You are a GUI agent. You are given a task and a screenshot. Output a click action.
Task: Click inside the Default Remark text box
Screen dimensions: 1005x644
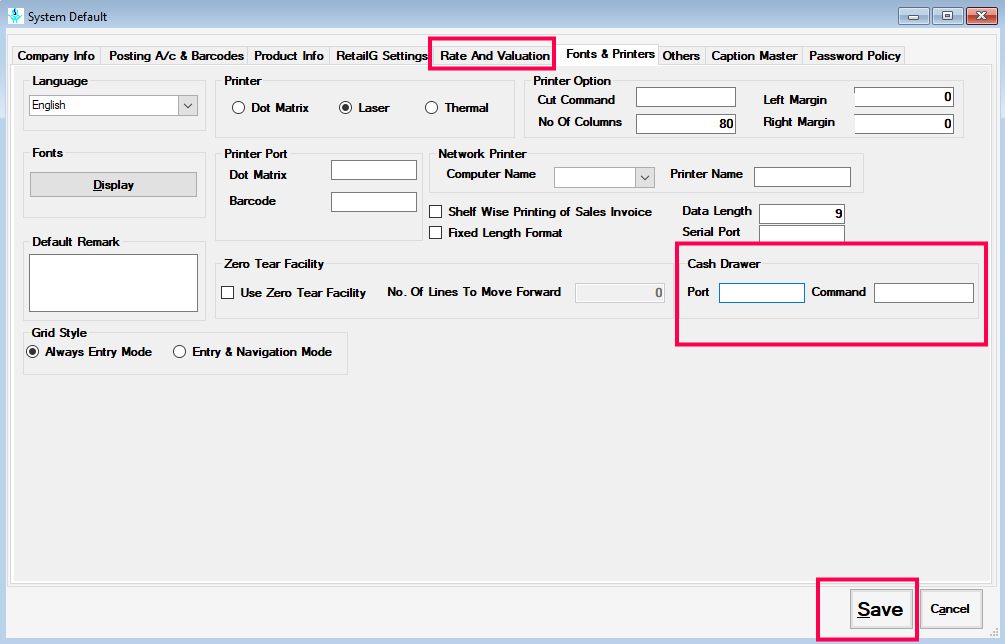113,282
